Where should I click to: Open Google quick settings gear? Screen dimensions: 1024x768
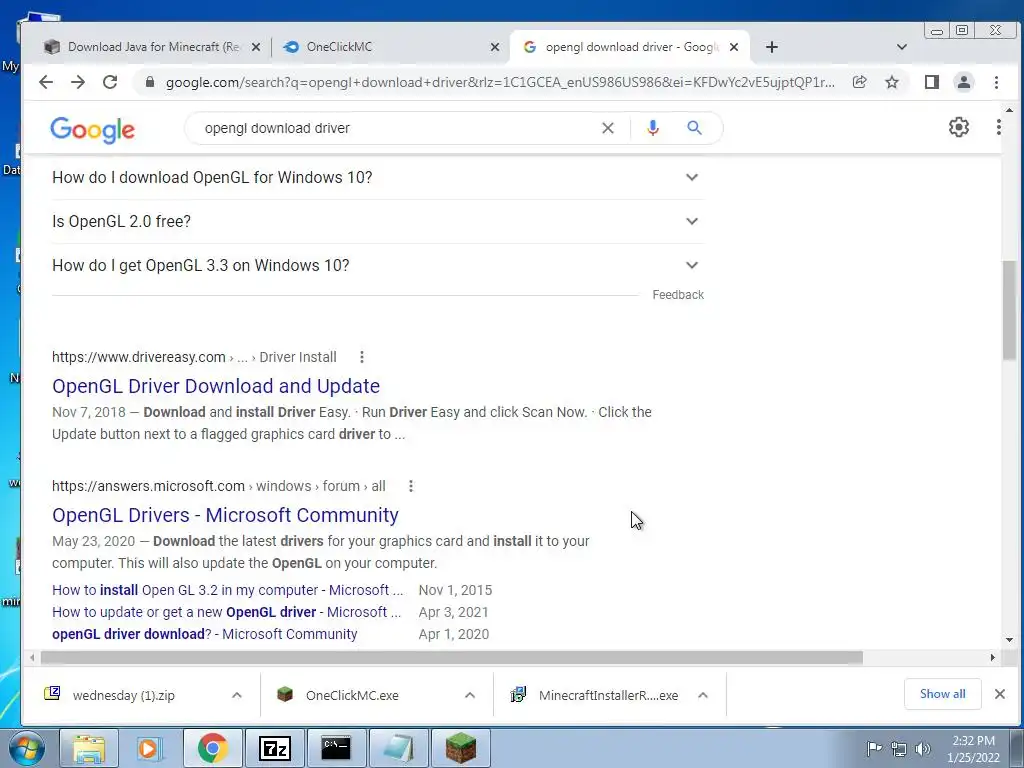959,127
